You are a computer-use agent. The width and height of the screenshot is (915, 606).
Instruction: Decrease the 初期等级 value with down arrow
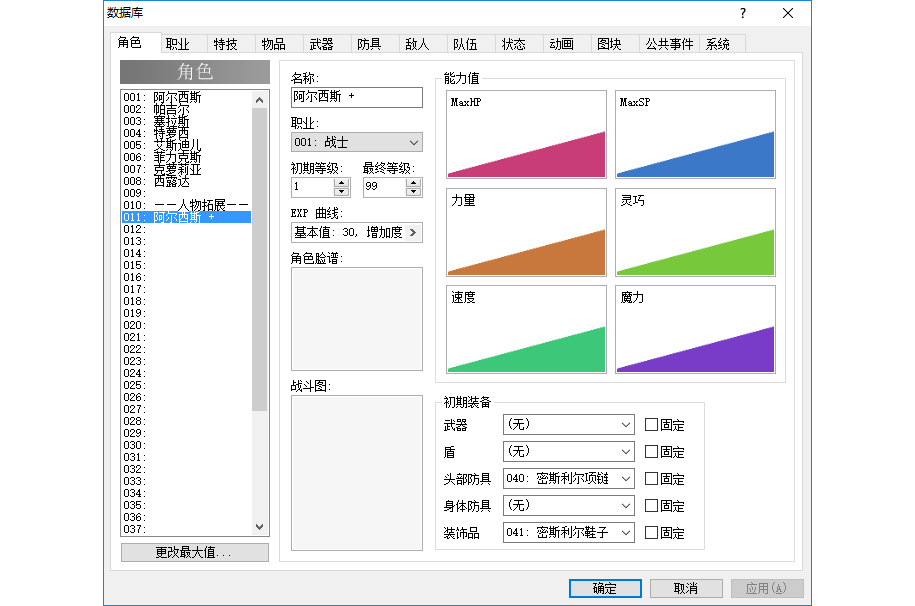(x=342, y=191)
